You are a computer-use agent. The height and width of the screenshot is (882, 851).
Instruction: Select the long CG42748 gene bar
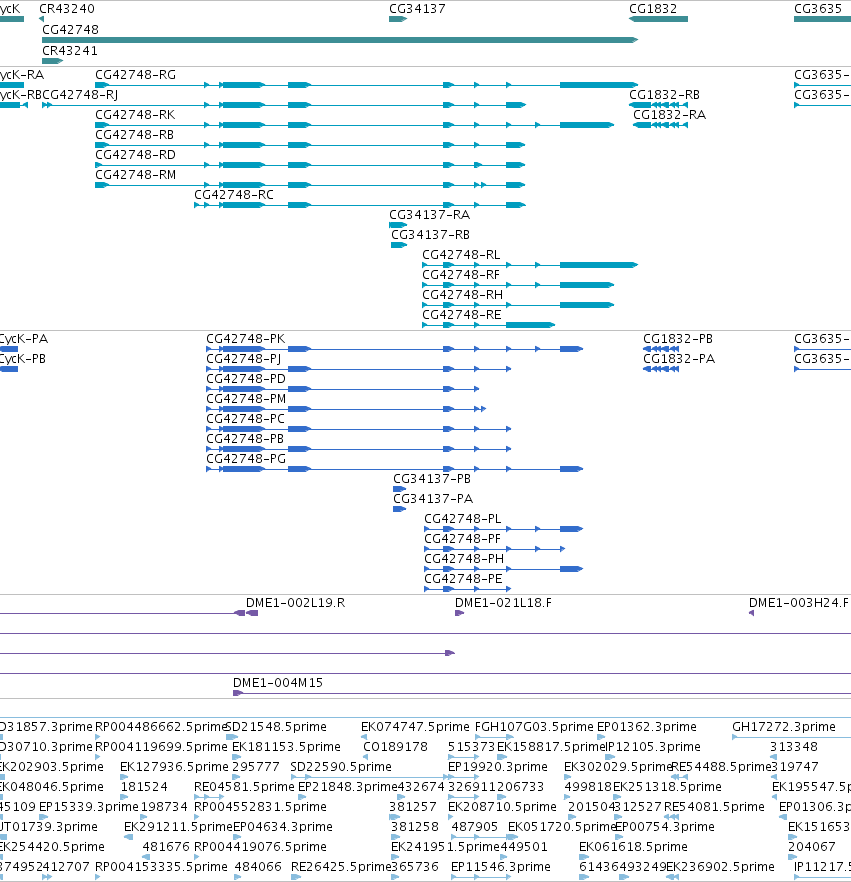coord(340,40)
